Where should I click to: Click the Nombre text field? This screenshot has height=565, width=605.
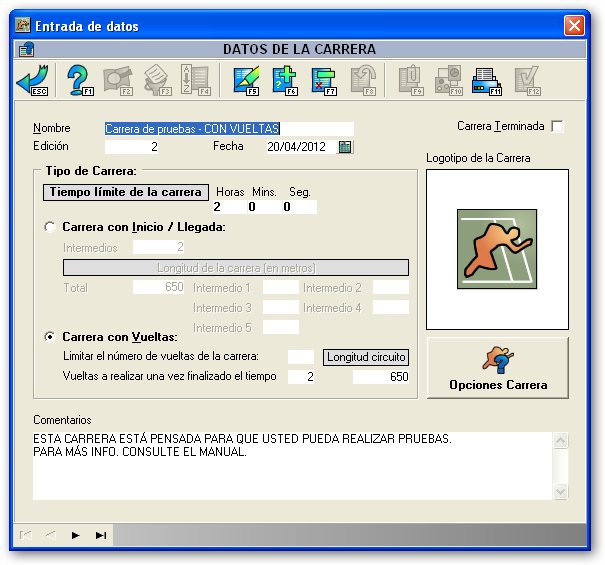(x=229, y=129)
